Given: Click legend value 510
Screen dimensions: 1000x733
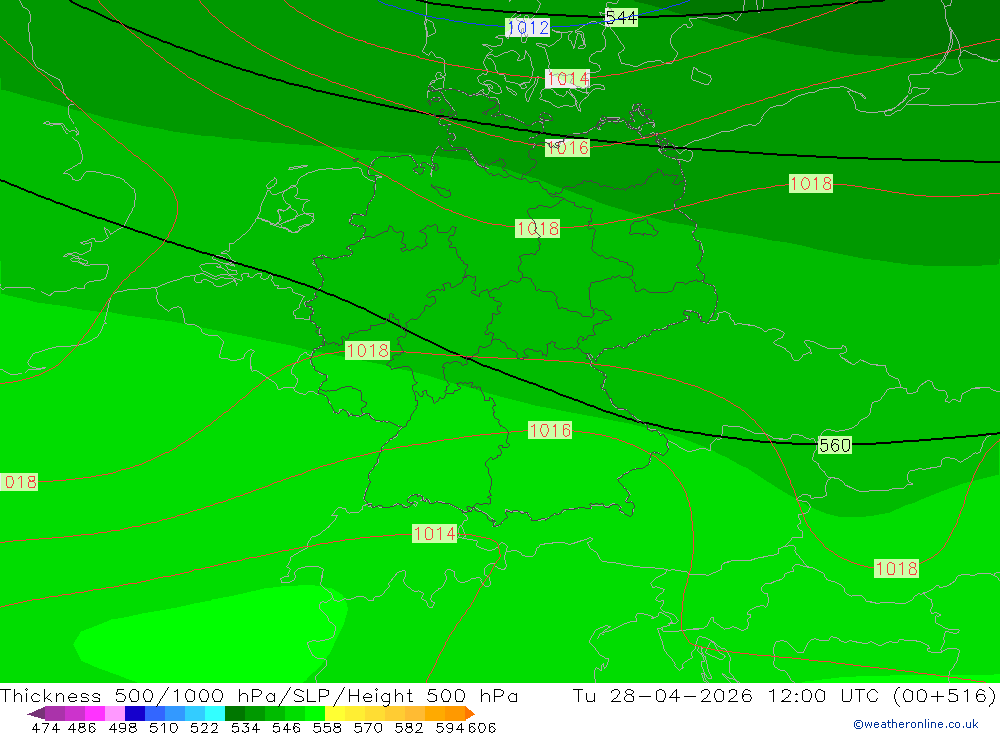Looking at the screenshot, I should click(164, 727).
